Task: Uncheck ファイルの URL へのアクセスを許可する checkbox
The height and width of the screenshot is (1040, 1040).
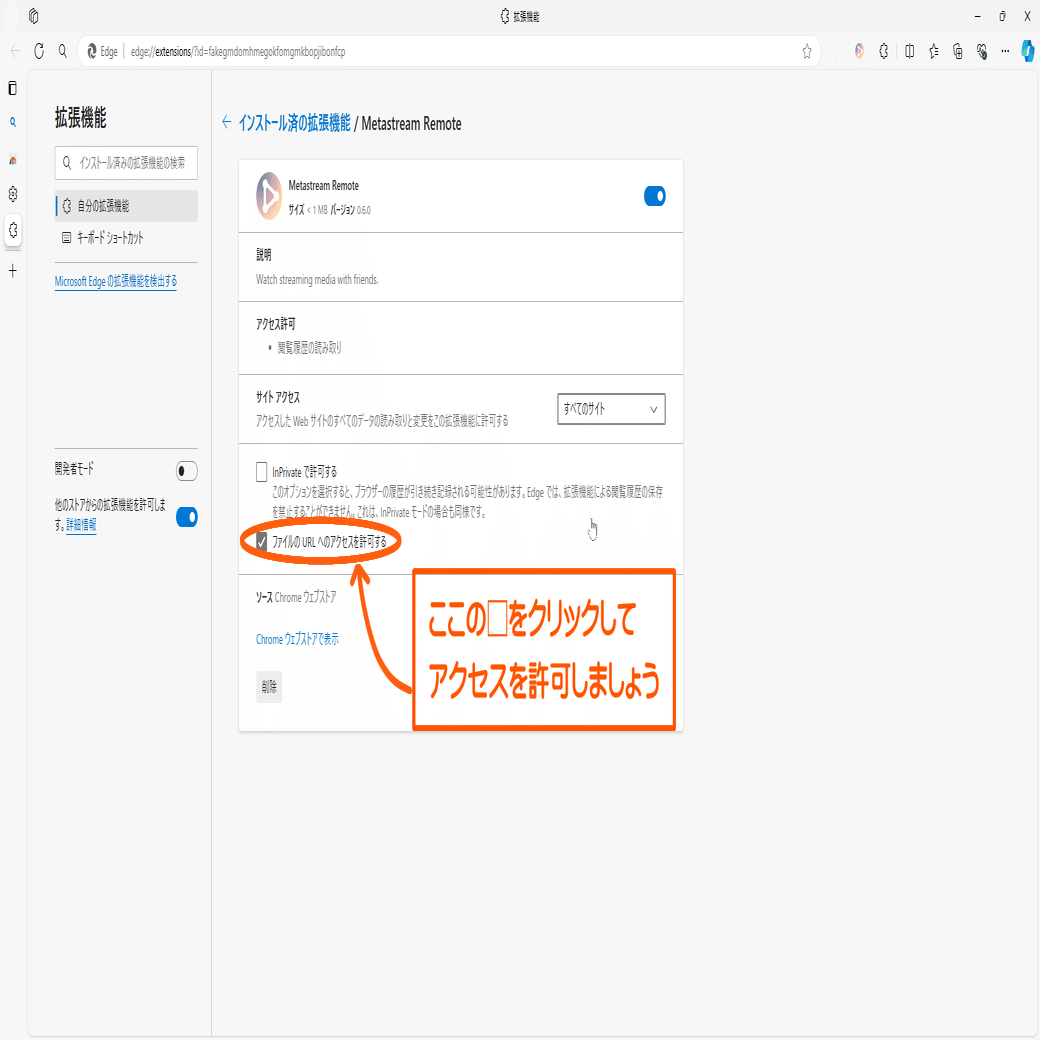Action: click(261, 542)
